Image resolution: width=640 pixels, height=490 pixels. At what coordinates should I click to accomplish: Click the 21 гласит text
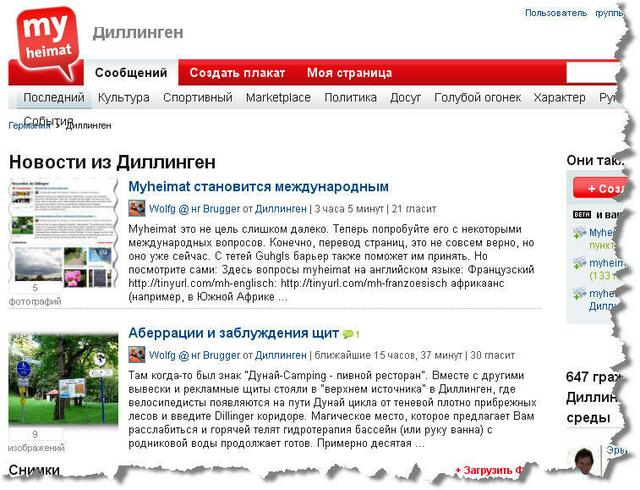414,209
